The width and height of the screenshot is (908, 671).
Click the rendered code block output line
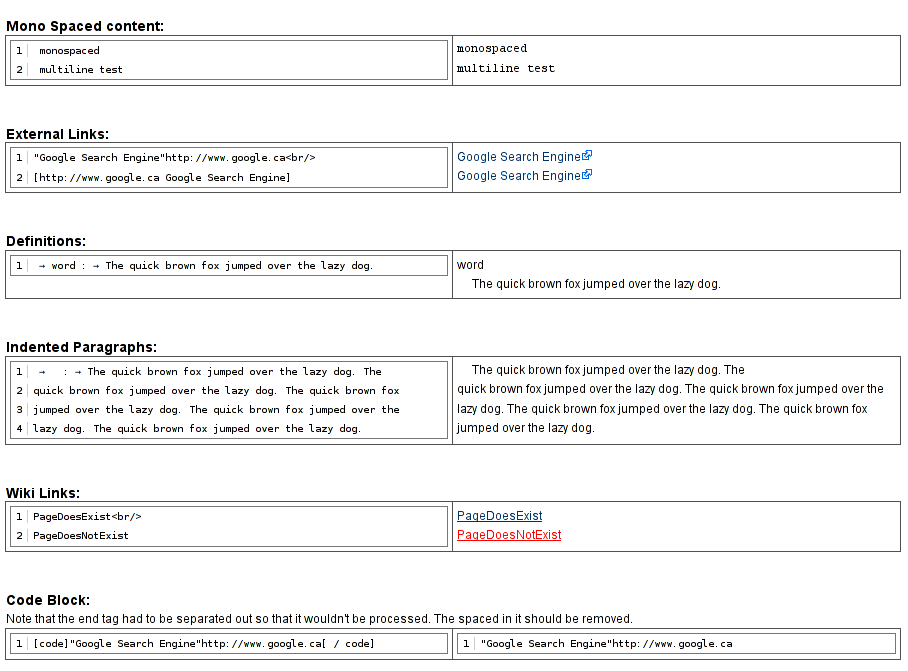tap(606, 644)
